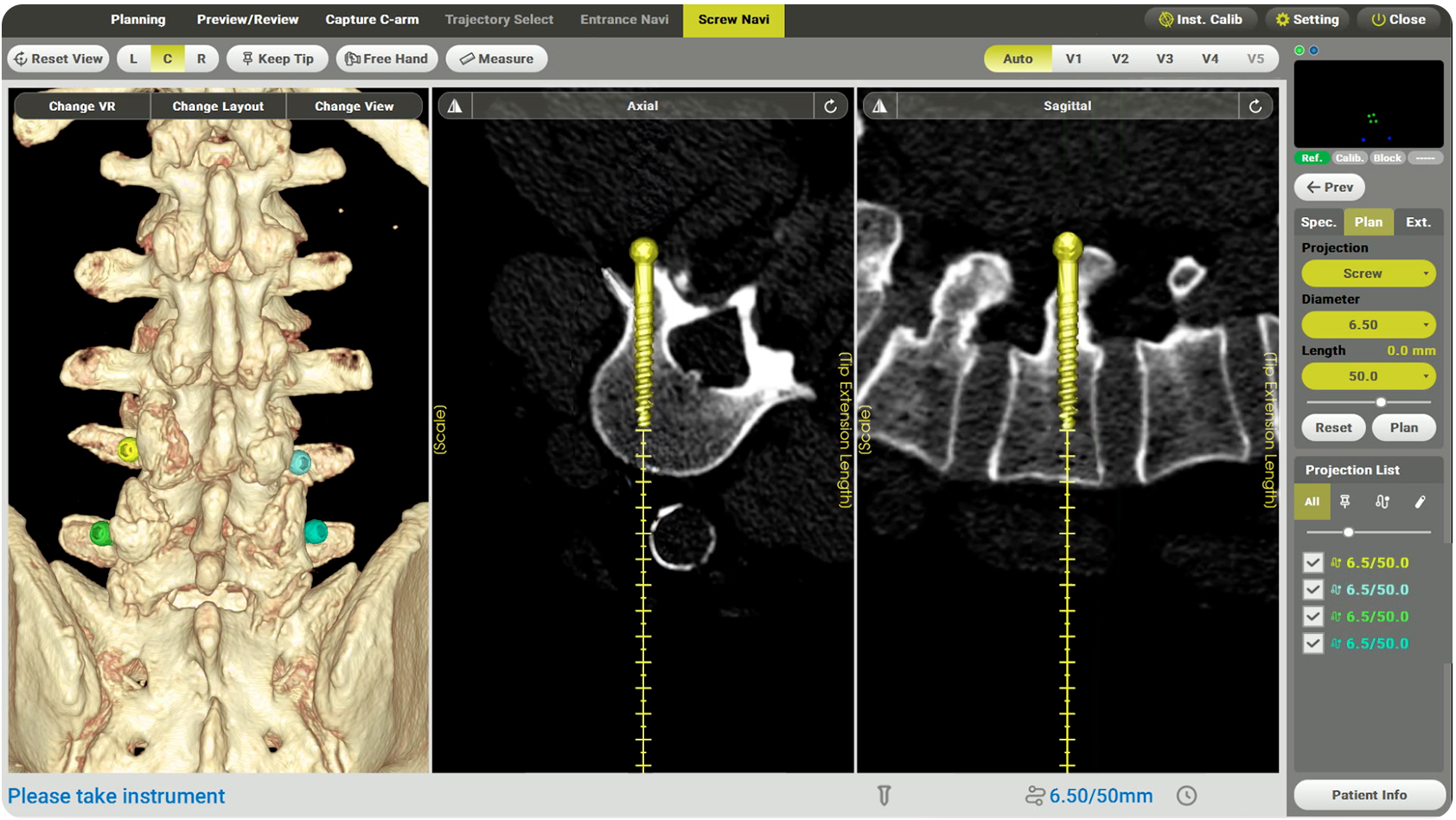The image size is (1456, 820).
Task: Select the vertebra filter icon in Projection List
Action: [1382, 502]
